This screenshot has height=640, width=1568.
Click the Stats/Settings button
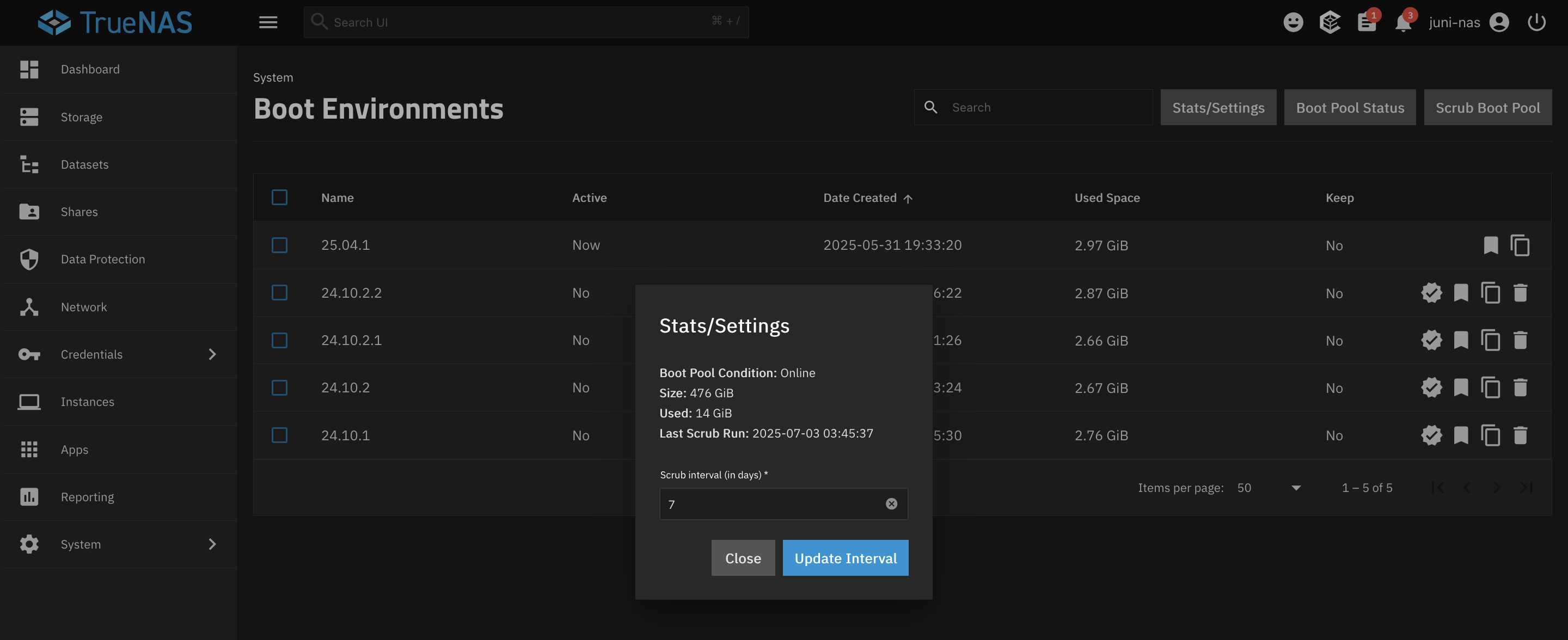1218,108
